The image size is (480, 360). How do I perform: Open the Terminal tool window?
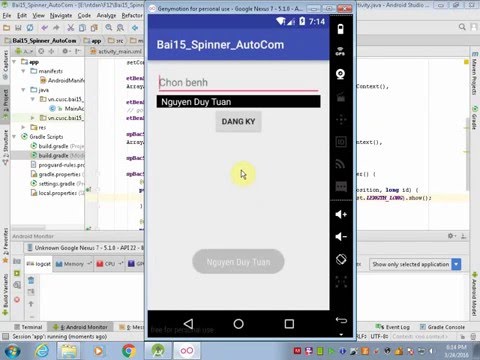click(29, 327)
